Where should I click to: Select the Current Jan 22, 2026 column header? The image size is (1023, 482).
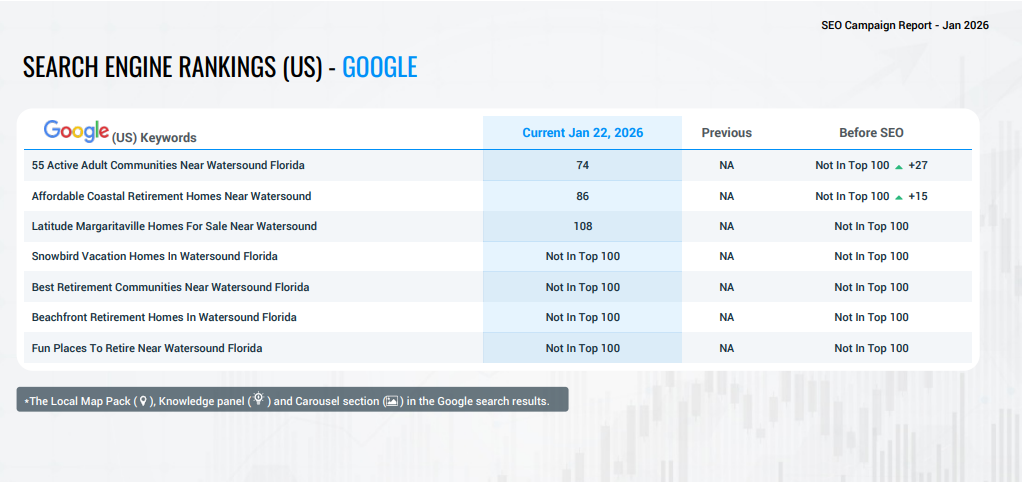click(x=582, y=133)
